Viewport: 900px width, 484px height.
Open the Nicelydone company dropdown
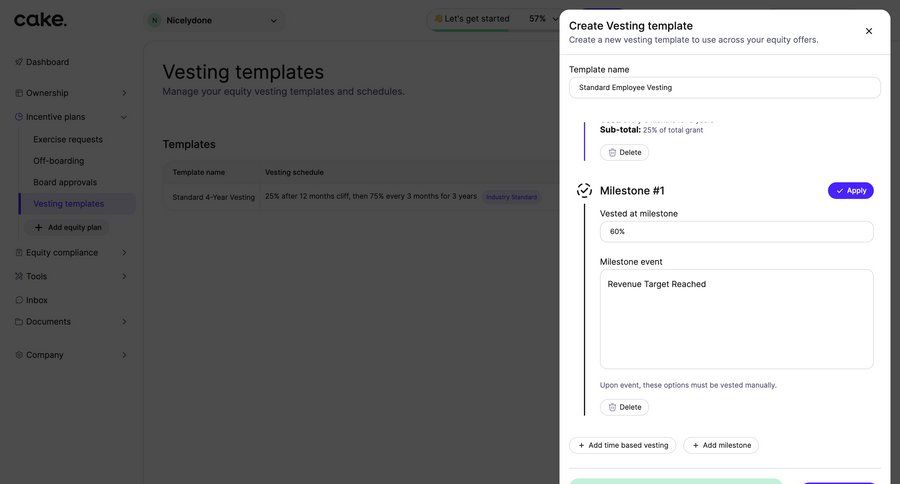tap(273, 20)
